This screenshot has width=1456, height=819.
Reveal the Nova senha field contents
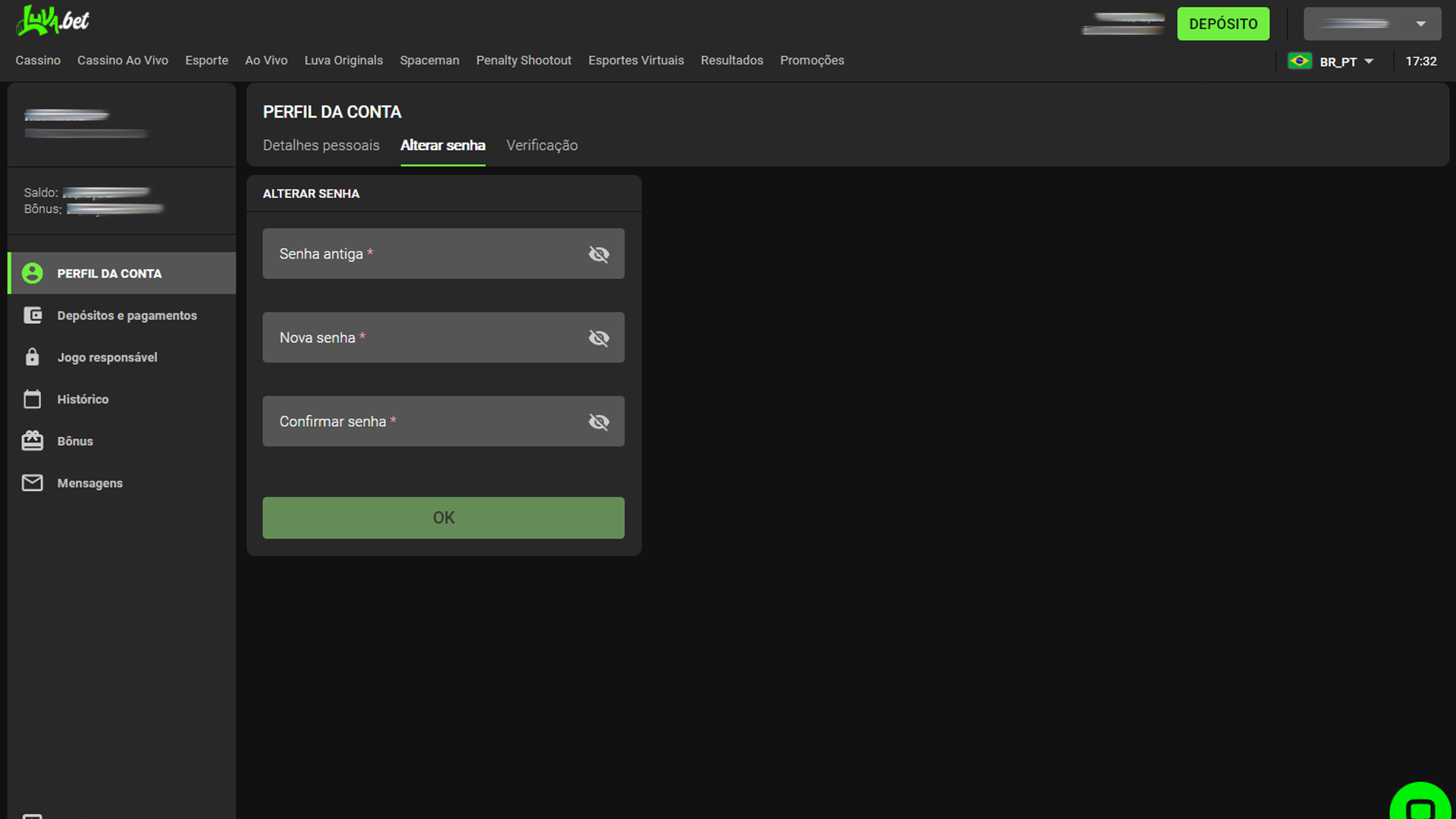(599, 338)
